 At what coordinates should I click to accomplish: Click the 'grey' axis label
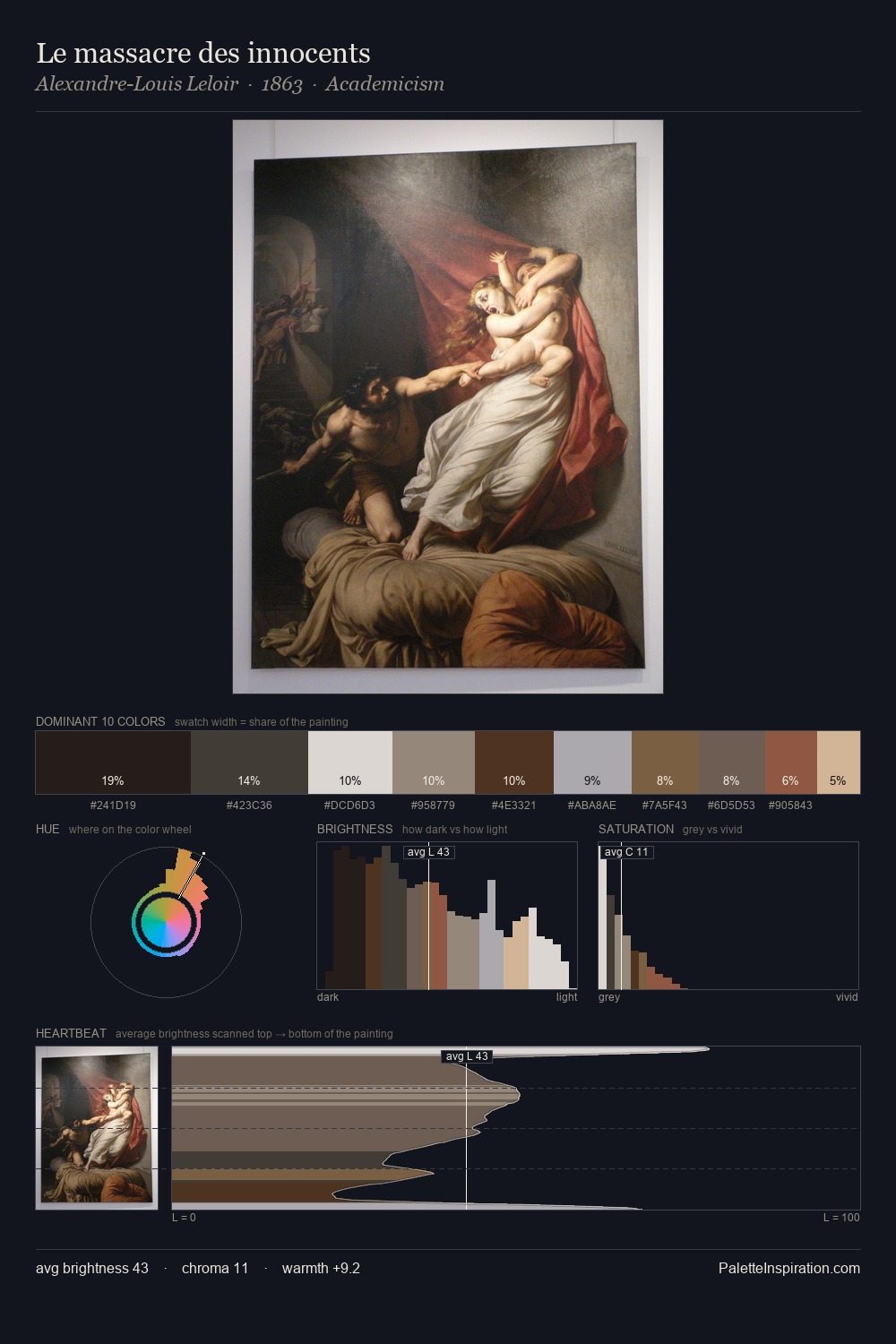[x=609, y=997]
